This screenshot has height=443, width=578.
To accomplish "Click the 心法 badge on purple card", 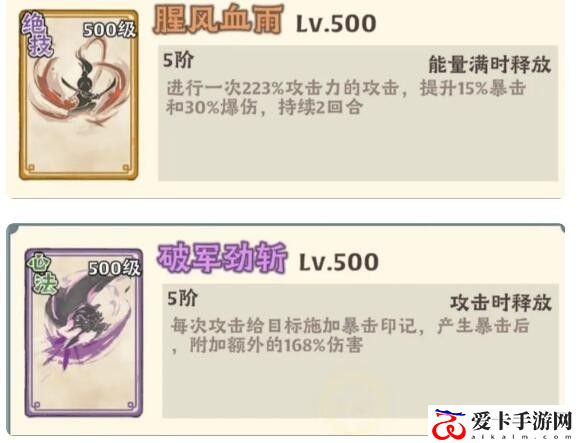I will (x=43, y=274).
